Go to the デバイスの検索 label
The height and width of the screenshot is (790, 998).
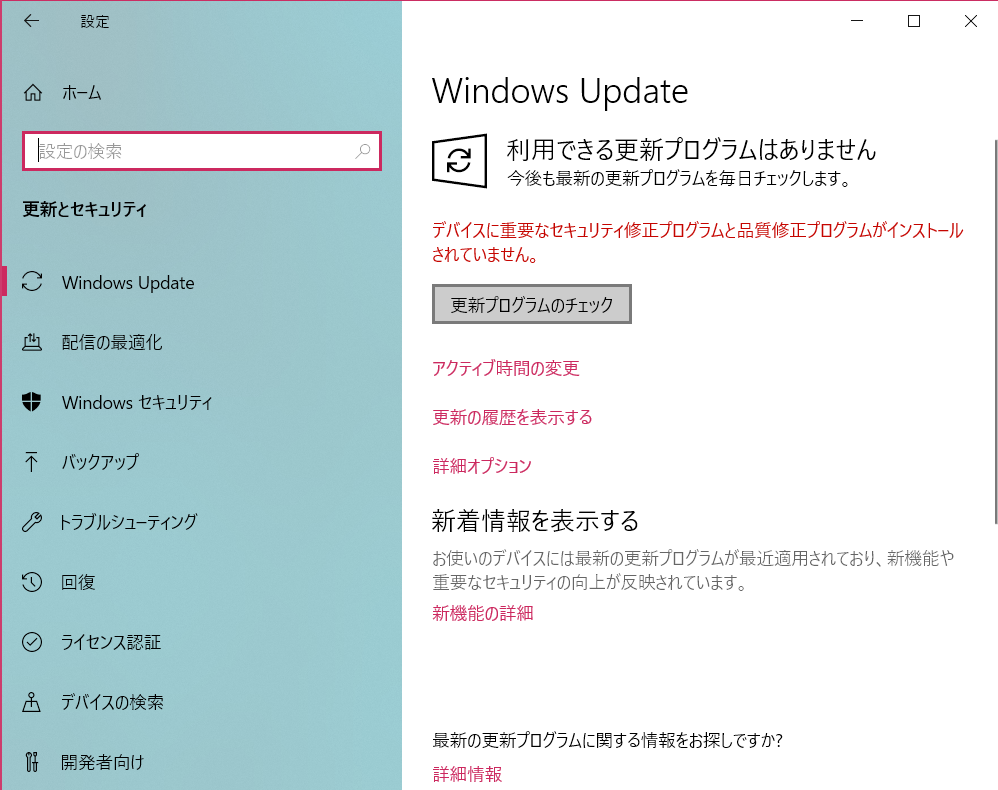tap(113, 702)
